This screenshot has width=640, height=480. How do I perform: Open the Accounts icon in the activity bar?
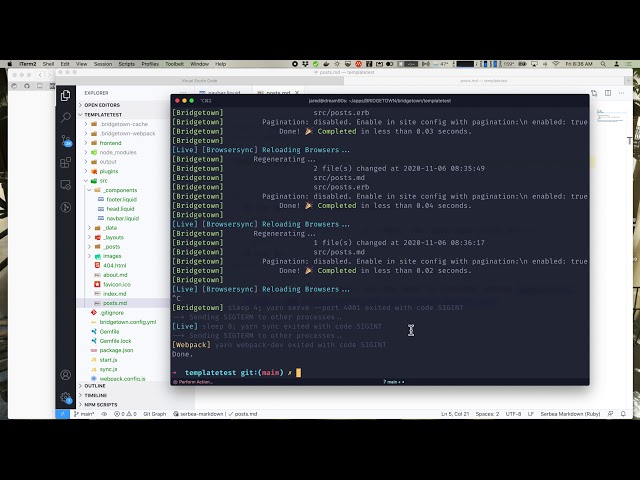pos(65,375)
